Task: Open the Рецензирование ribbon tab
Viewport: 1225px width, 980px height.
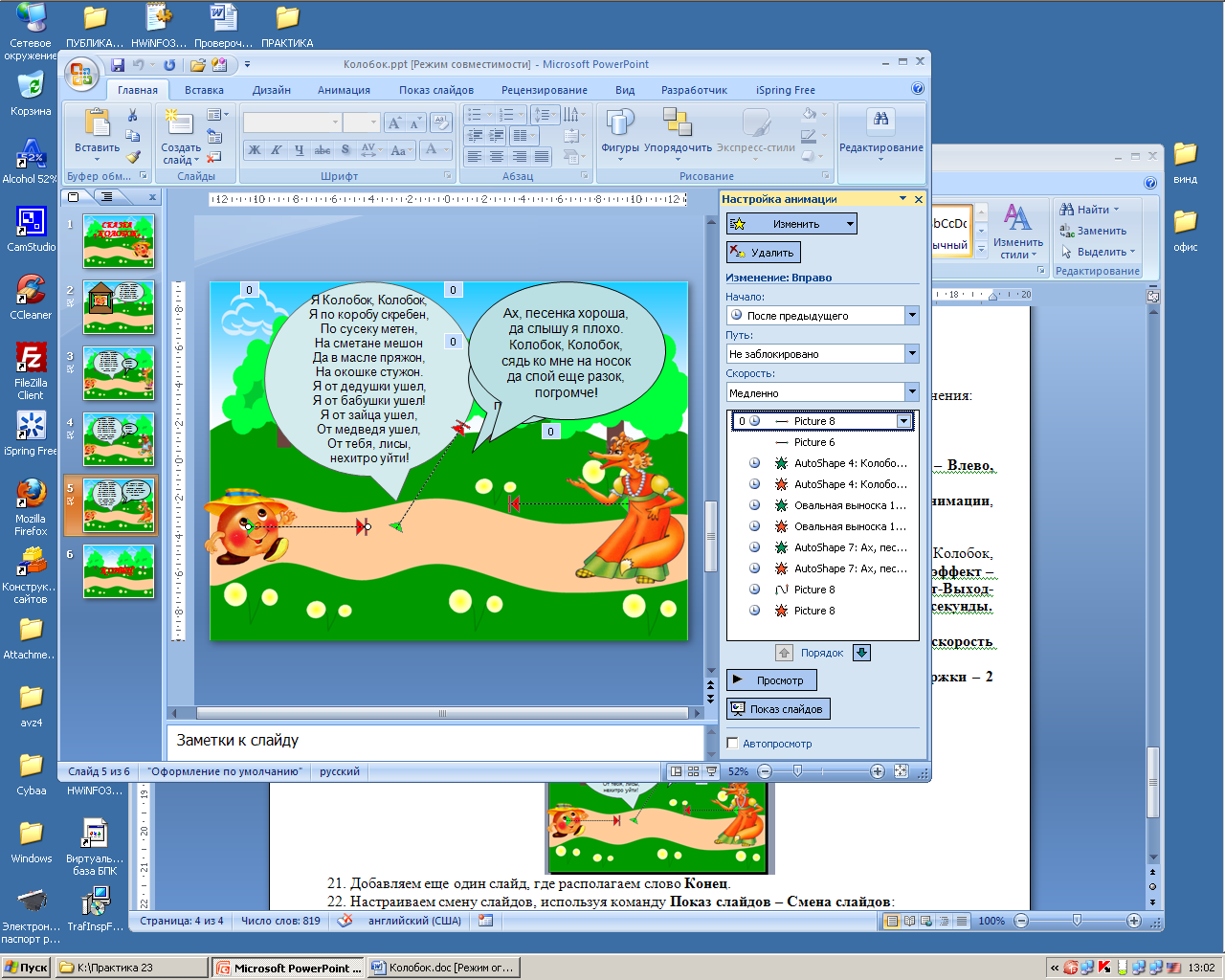Action: (x=545, y=90)
